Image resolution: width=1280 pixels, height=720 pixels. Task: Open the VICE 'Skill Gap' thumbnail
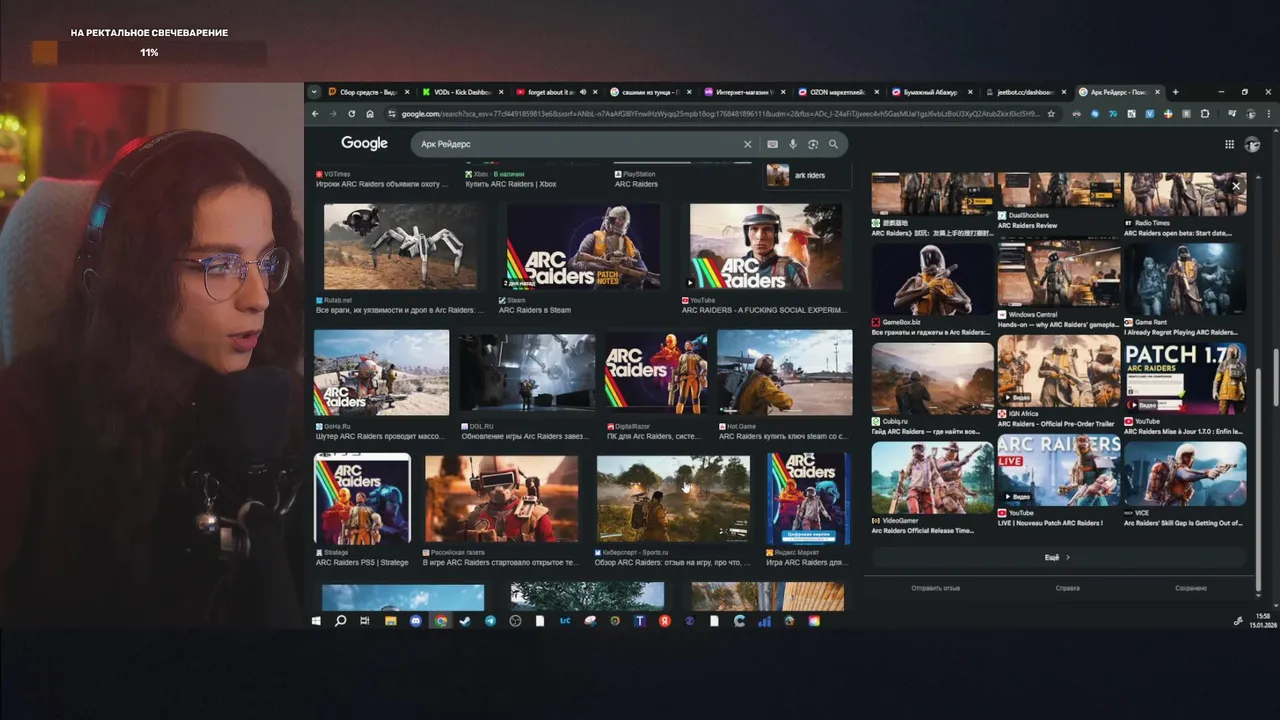click(1186, 475)
